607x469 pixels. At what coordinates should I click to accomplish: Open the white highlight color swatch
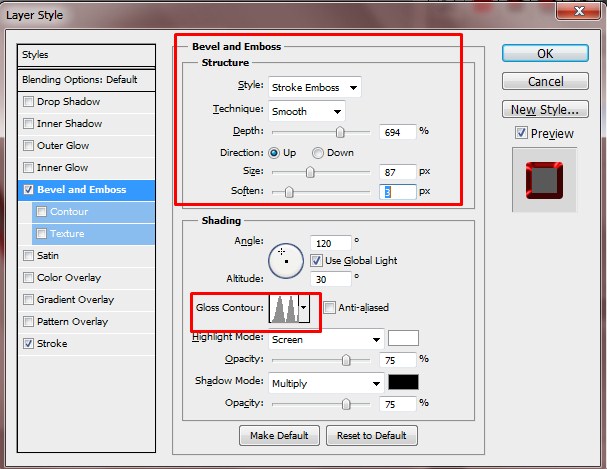(403, 338)
